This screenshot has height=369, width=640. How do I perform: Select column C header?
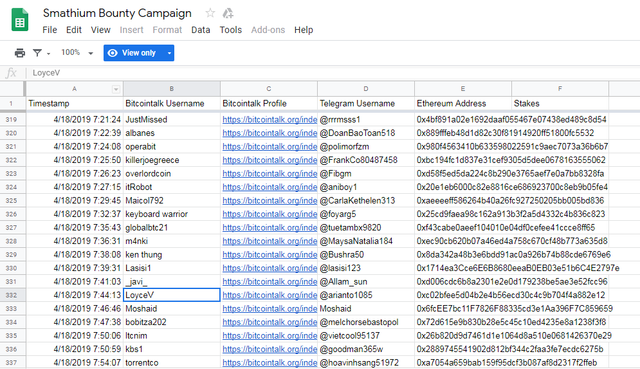tap(269, 89)
